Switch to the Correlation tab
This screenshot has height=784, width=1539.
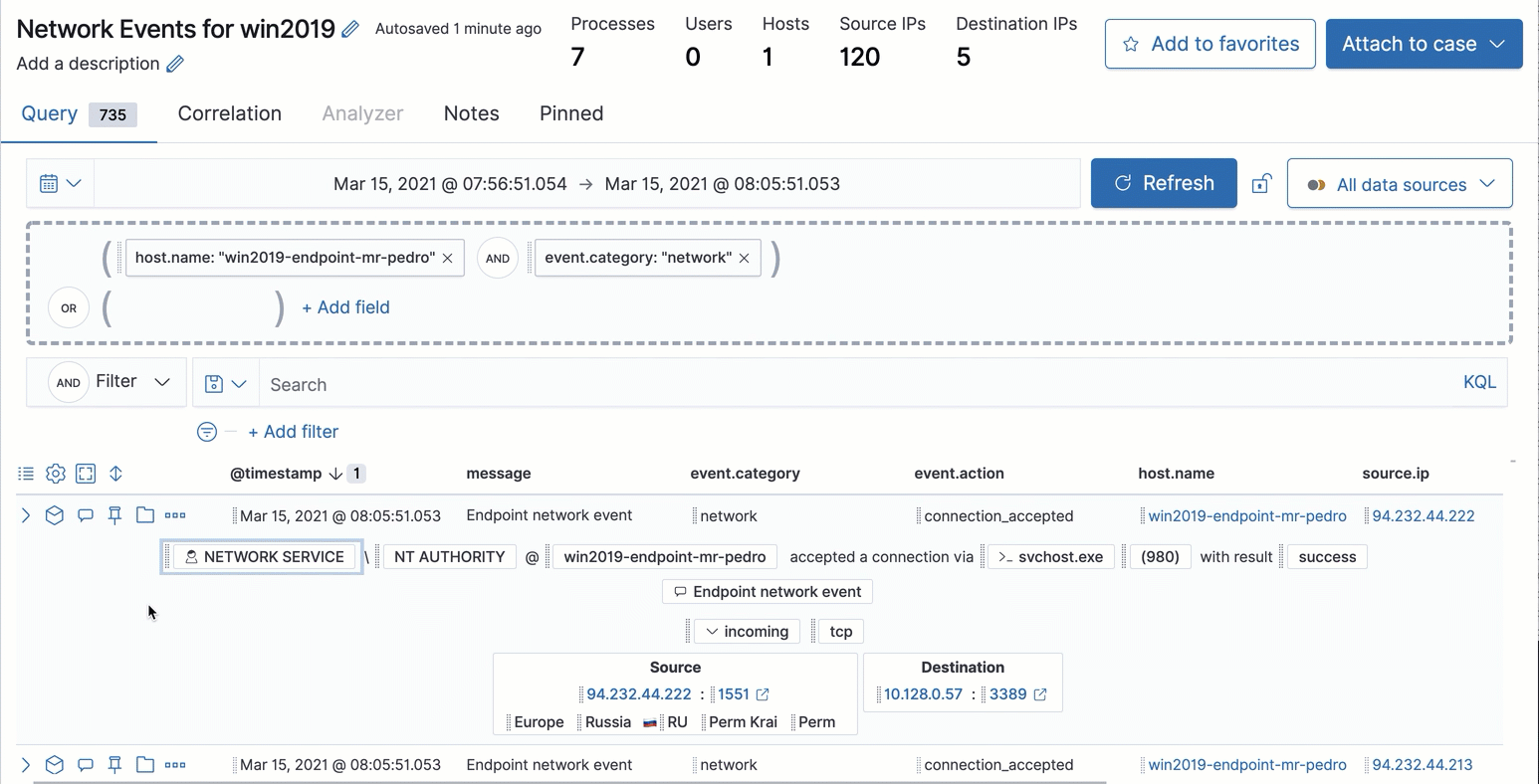pyautogui.click(x=229, y=113)
